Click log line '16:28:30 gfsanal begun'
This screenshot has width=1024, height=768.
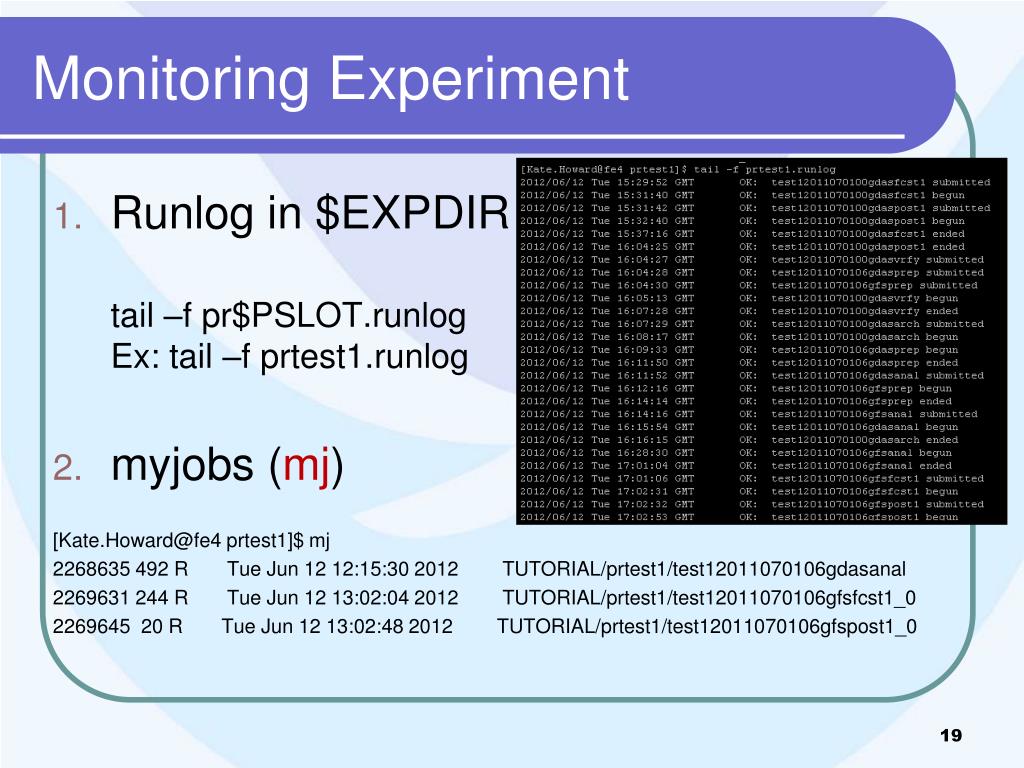(x=735, y=453)
